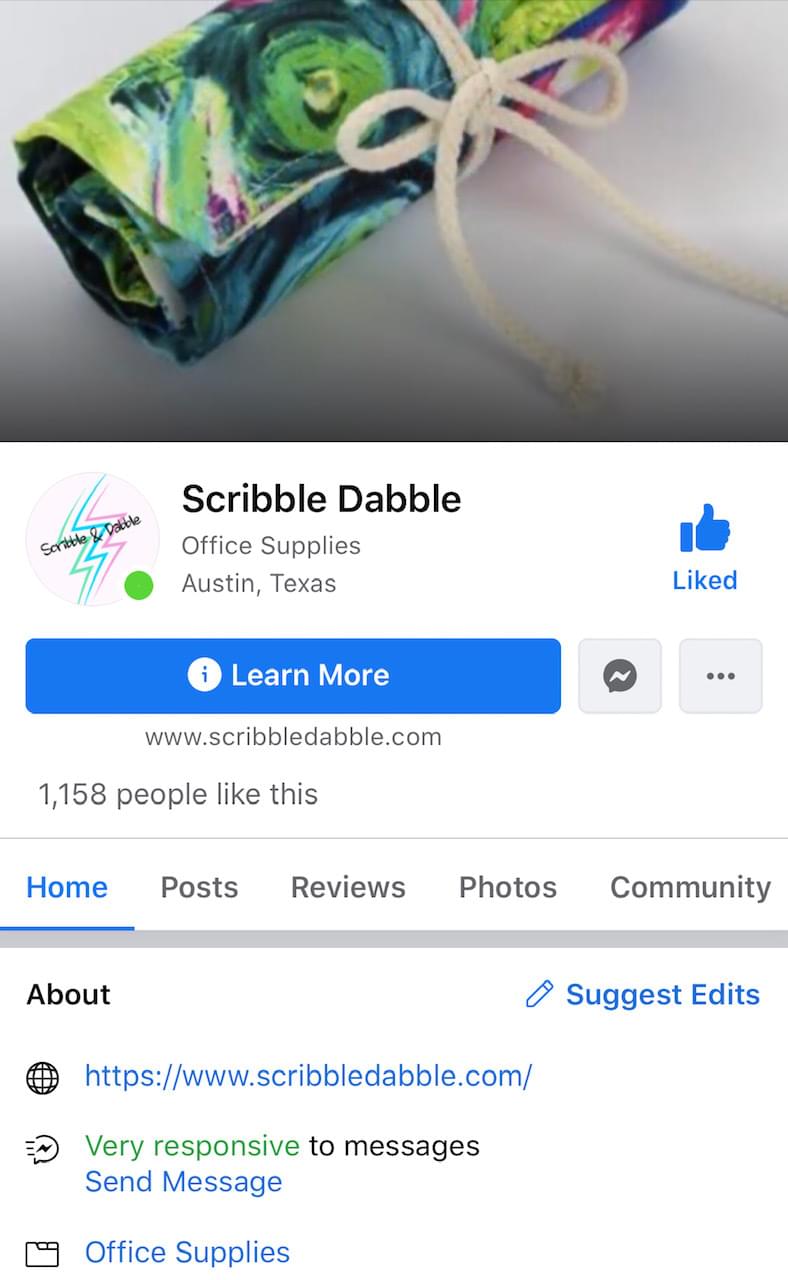Click the pencil icon beside Suggest Edits
This screenshot has width=788, height=1280.
click(x=539, y=994)
